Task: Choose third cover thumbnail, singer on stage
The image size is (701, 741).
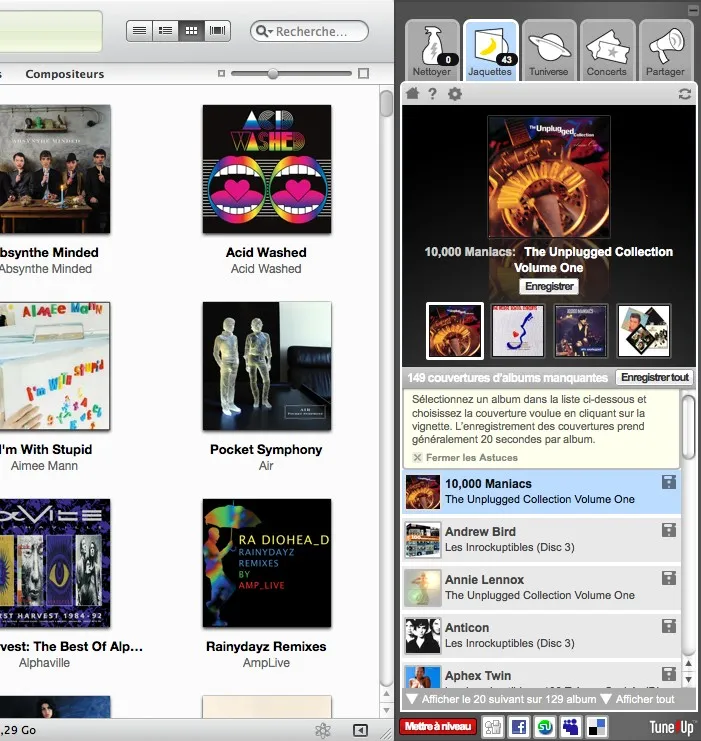Action: pyautogui.click(x=580, y=331)
